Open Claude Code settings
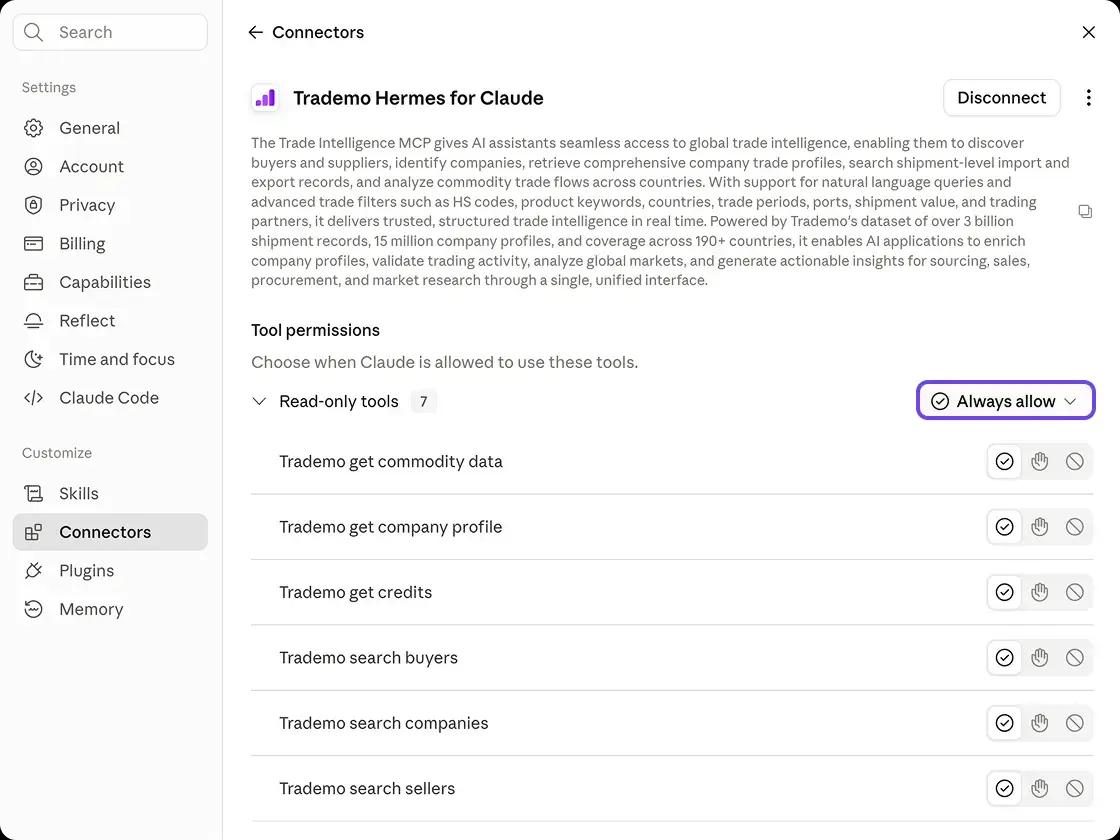1120x840 pixels. point(110,398)
